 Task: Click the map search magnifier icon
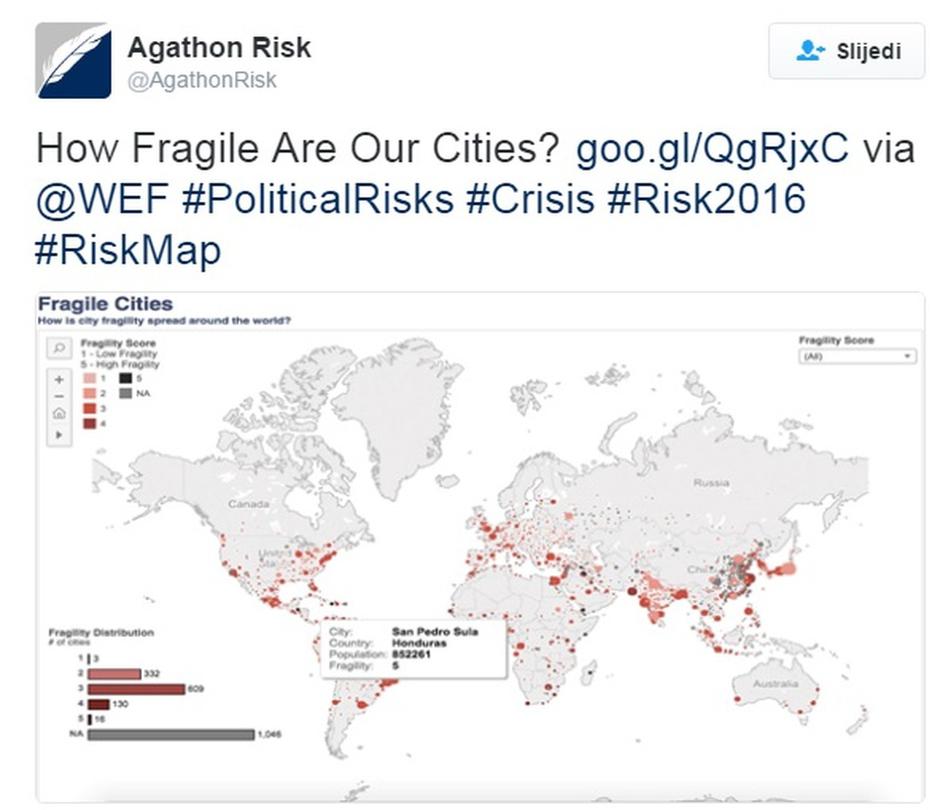(x=59, y=348)
